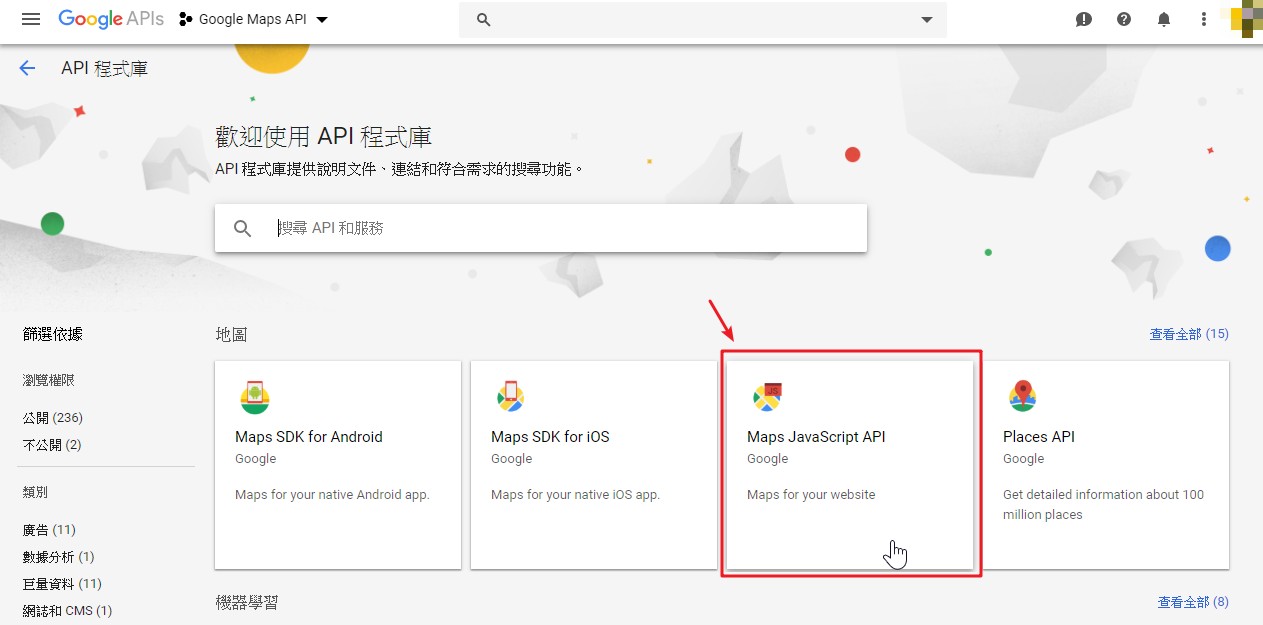1263x625 pixels.
Task: Expand the Google Maps API project selector
Action: pos(253,20)
